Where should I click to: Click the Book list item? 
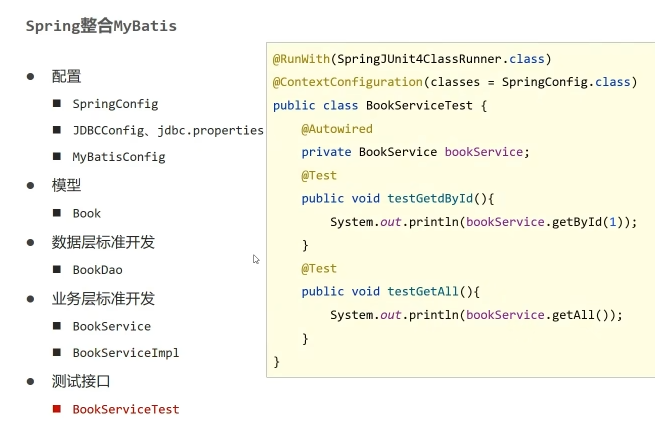click(86, 213)
